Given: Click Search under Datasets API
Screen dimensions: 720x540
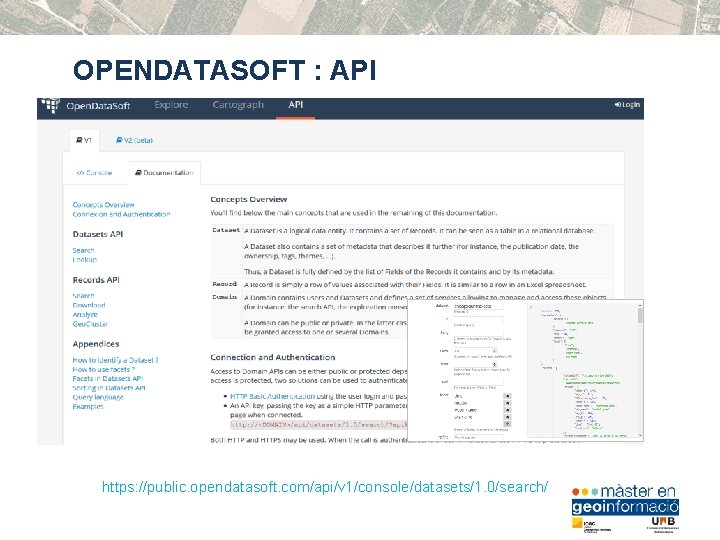Looking at the screenshot, I should pyautogui.click(x=84, y=250).
